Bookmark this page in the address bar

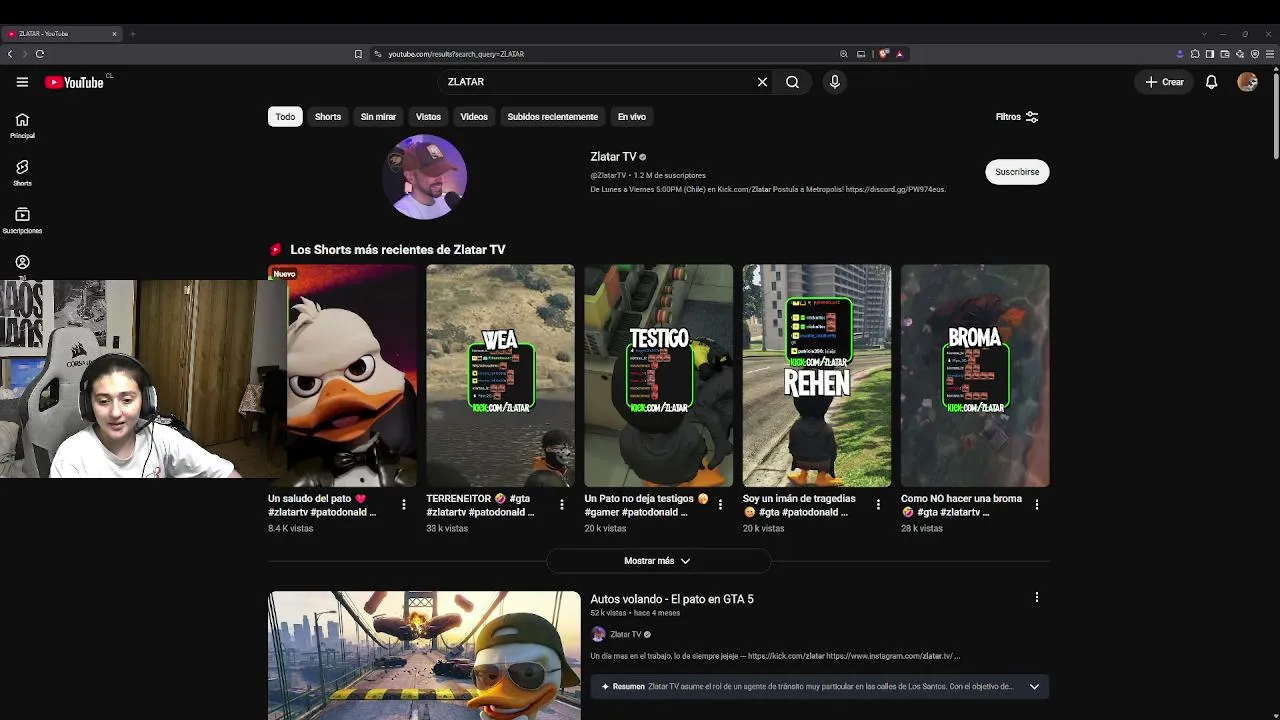pyautogui.click(x=358, y=54)
